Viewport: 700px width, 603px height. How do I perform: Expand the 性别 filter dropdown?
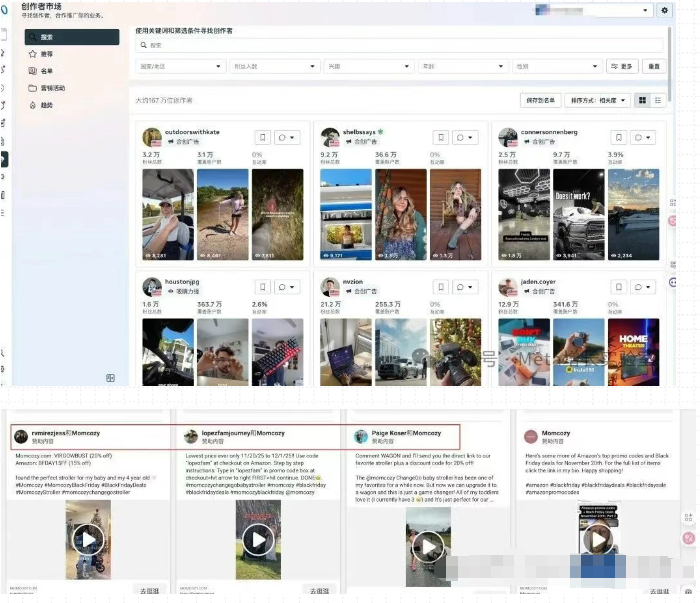pyautogui.click(x=556, y=66)
